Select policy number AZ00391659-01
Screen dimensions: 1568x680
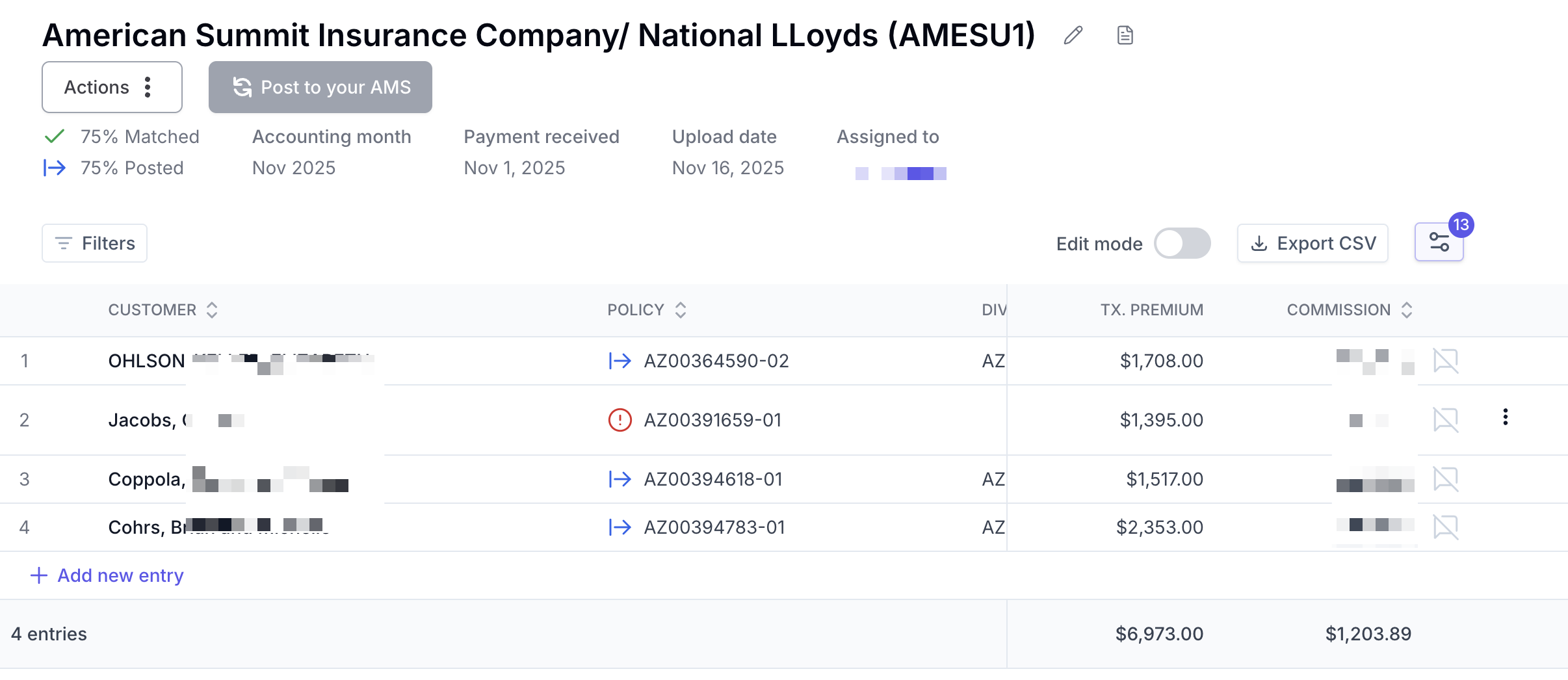click(x=712, y=420)
